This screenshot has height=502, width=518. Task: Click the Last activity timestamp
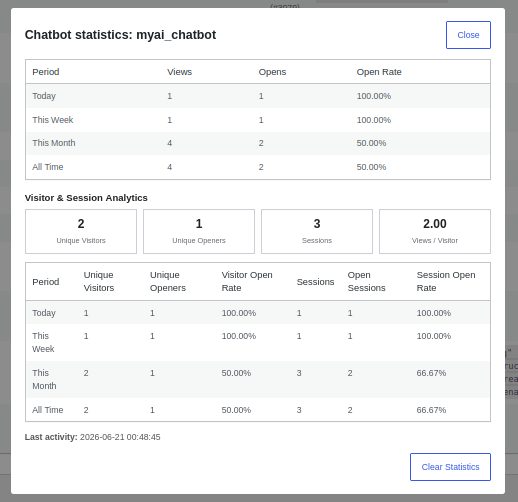click(x=120, y=437)
